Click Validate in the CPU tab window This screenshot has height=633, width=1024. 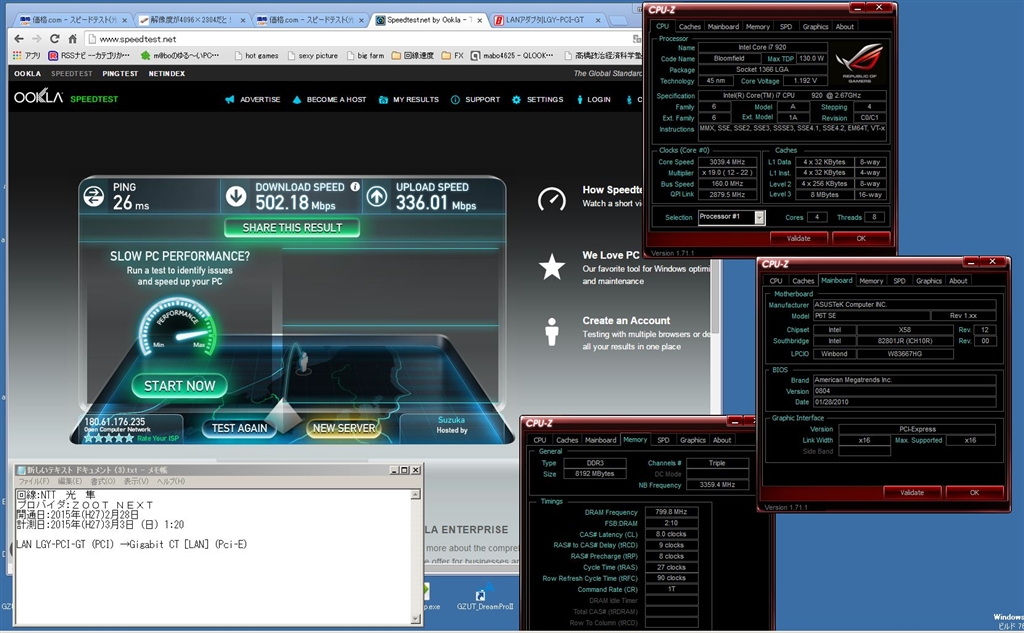click(x=799, y=238)
